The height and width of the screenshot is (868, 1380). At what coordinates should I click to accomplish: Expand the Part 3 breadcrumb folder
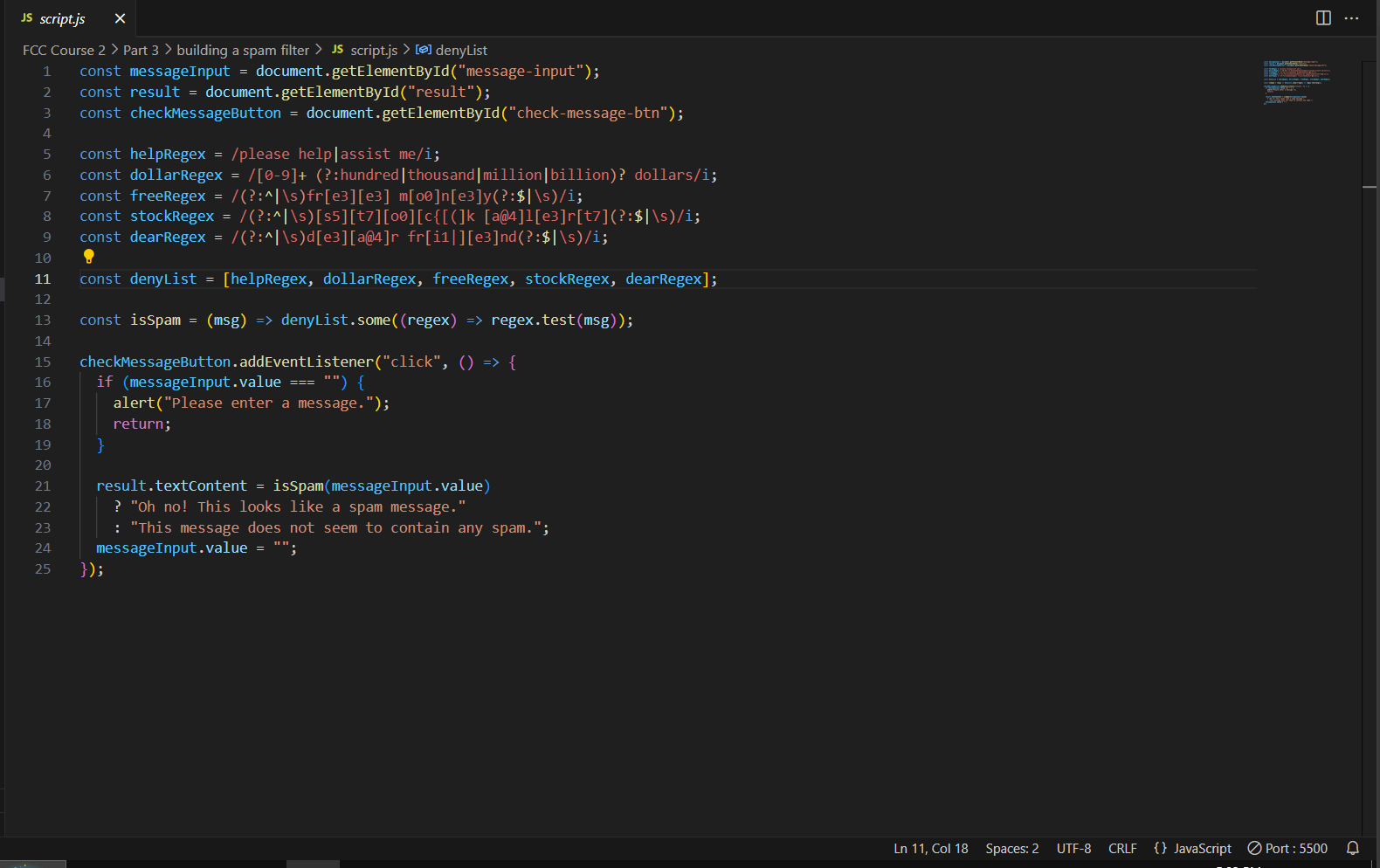(141, 51)
